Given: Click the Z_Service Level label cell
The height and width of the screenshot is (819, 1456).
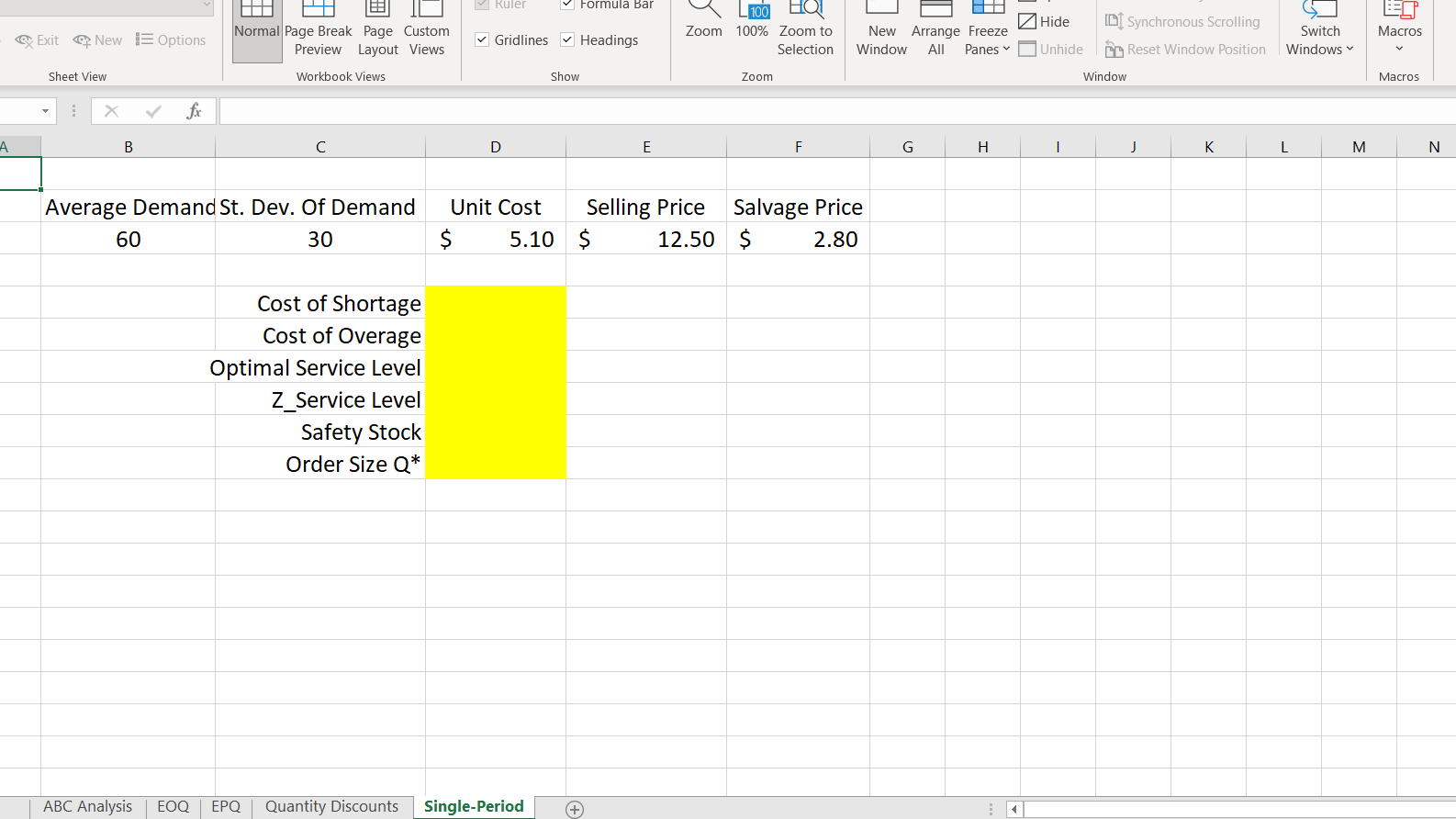Looking at the screenshot, I should 320,398.
